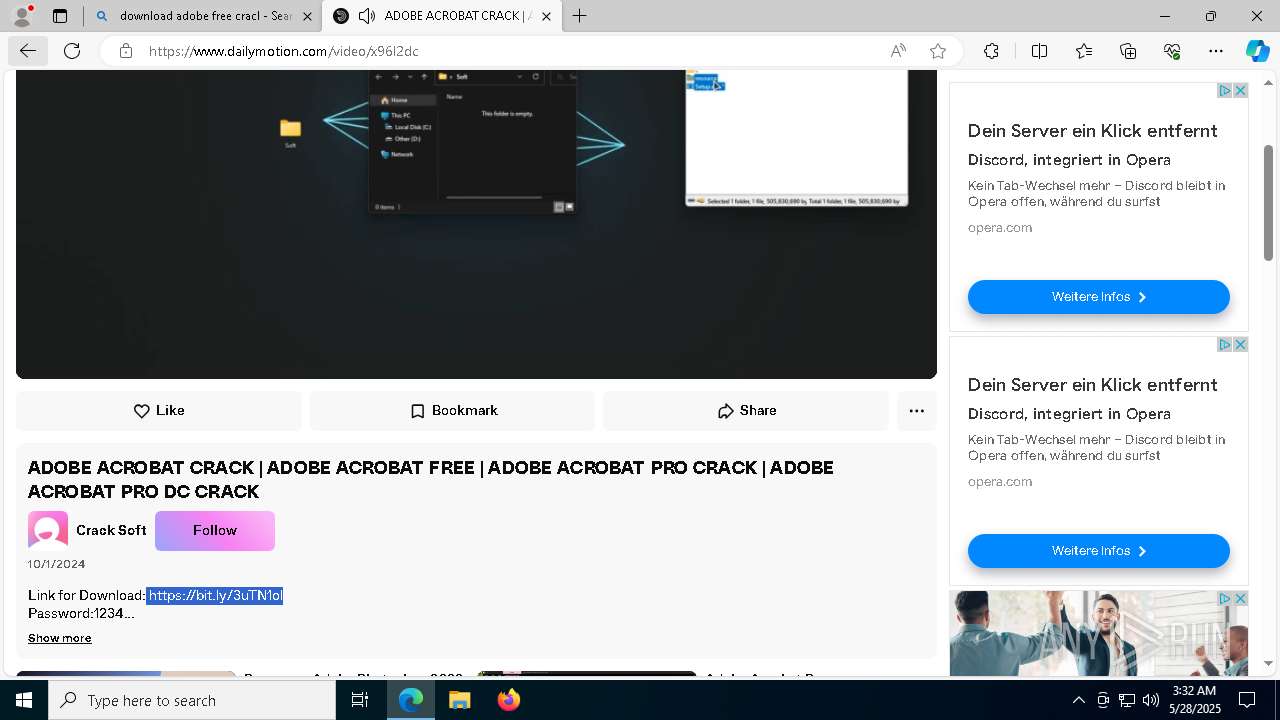Image resolution: width=1280 pixels, height=720 pixels.
Task: Open Browser essentials heart icon
Action: tap(1172, 51)
